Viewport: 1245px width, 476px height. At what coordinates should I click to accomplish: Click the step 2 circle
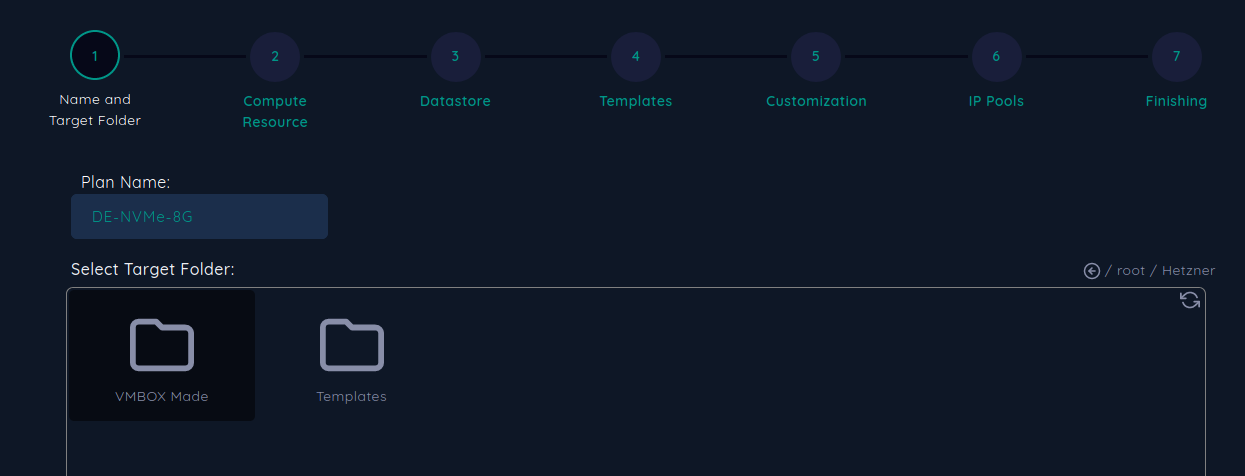click(275, 56)
